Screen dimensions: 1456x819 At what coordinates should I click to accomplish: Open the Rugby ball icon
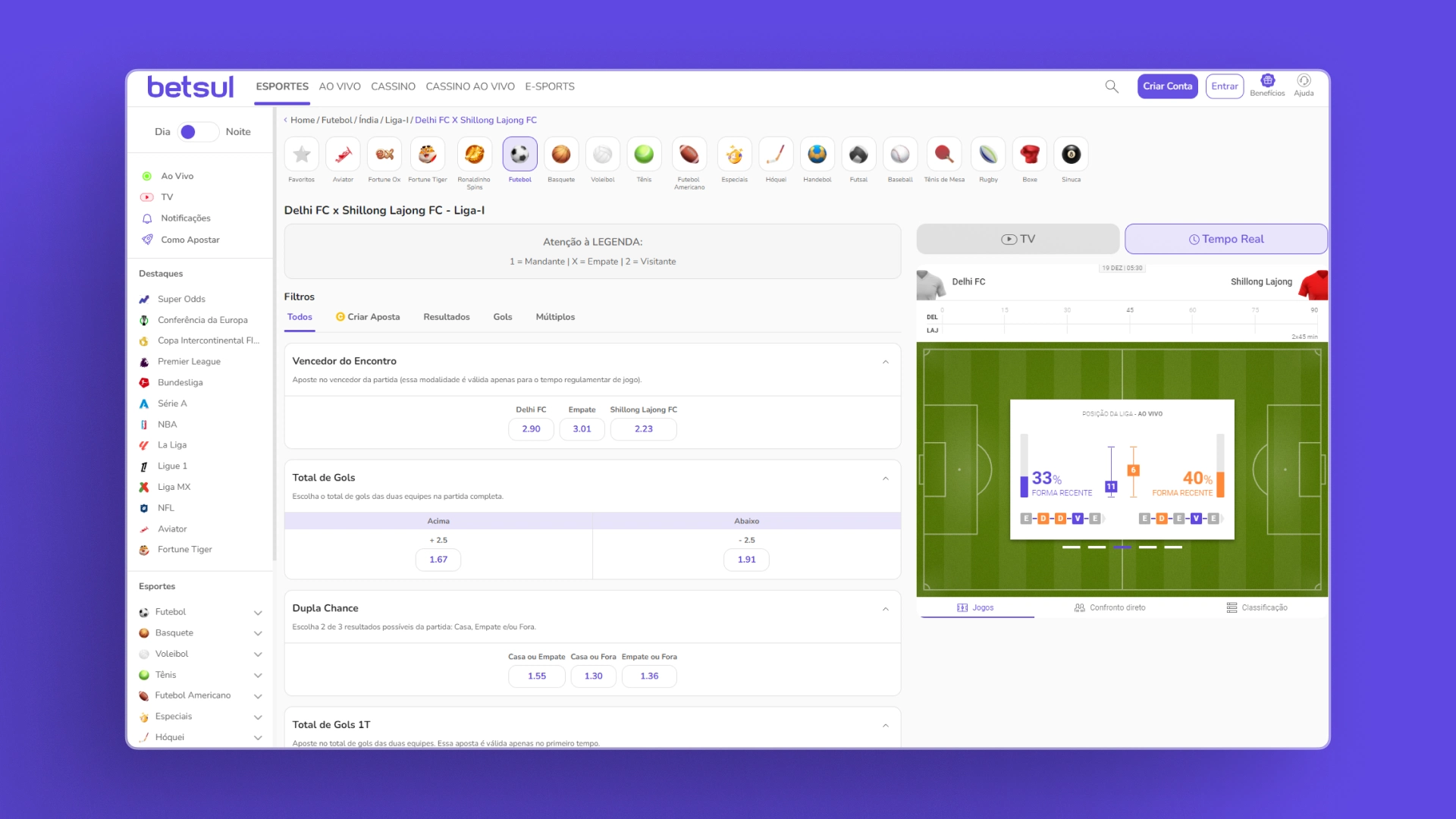(988, 155)
